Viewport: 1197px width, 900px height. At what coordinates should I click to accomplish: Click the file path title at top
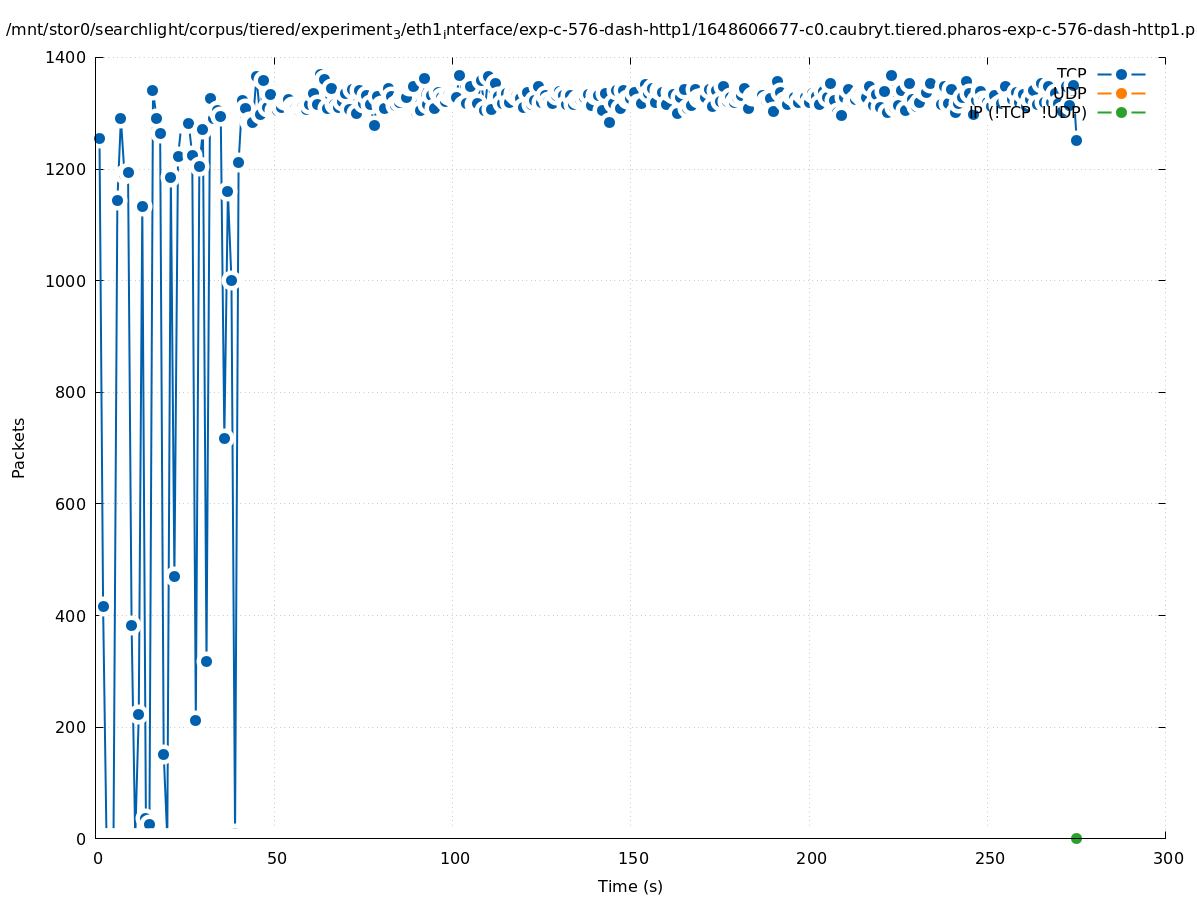(x=600, y=30)
